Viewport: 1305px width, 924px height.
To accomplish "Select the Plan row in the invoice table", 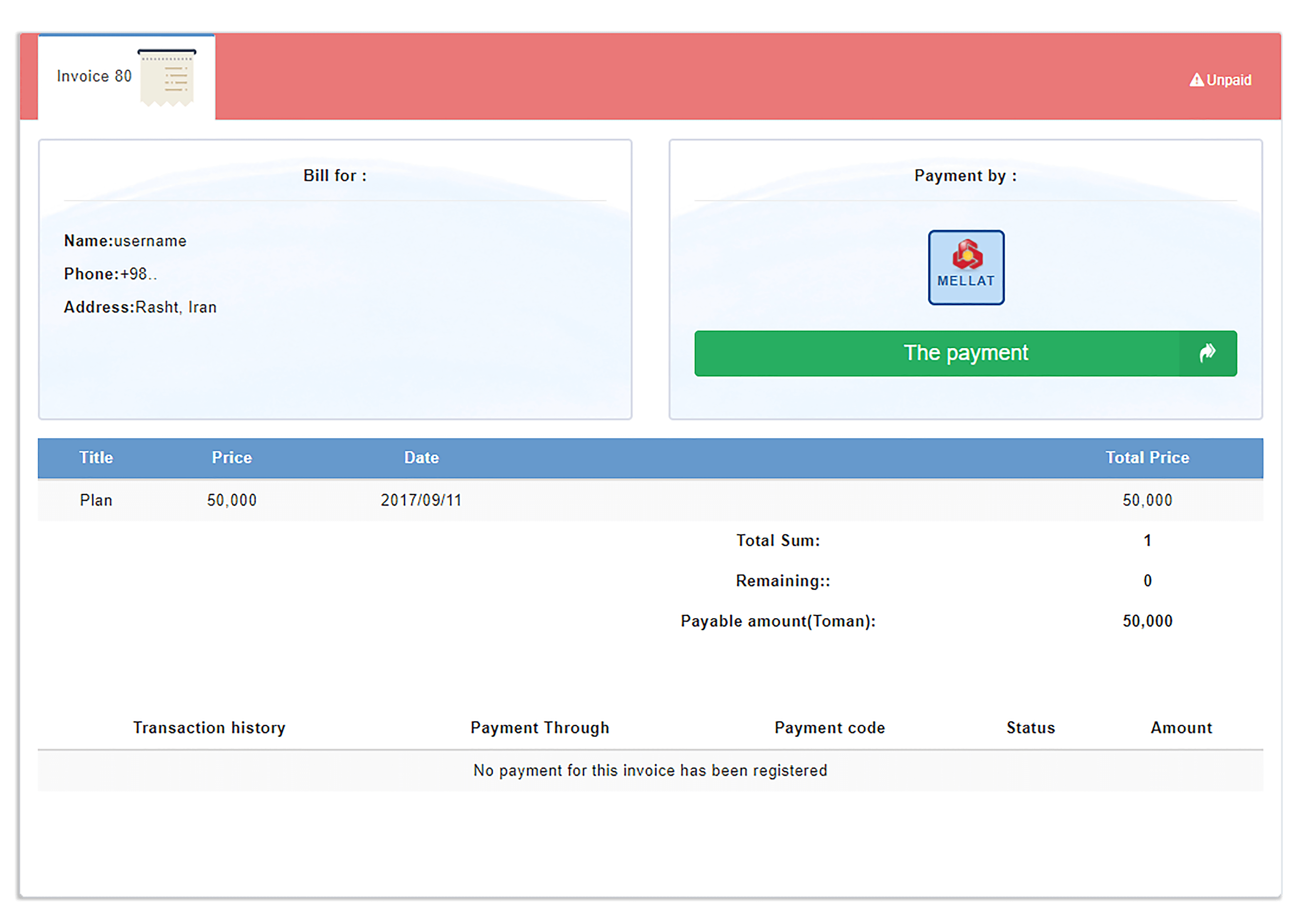I will click(96, 500).
